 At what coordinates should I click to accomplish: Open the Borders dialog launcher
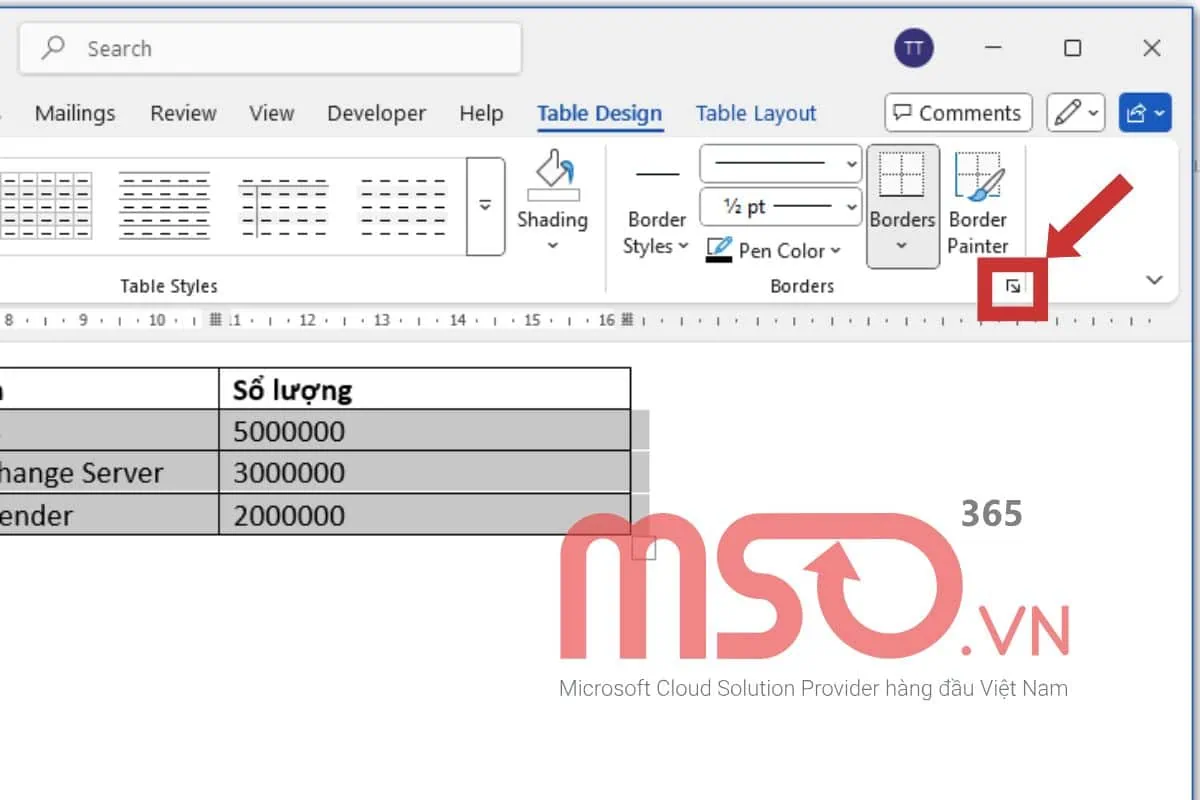(1012, 287)
